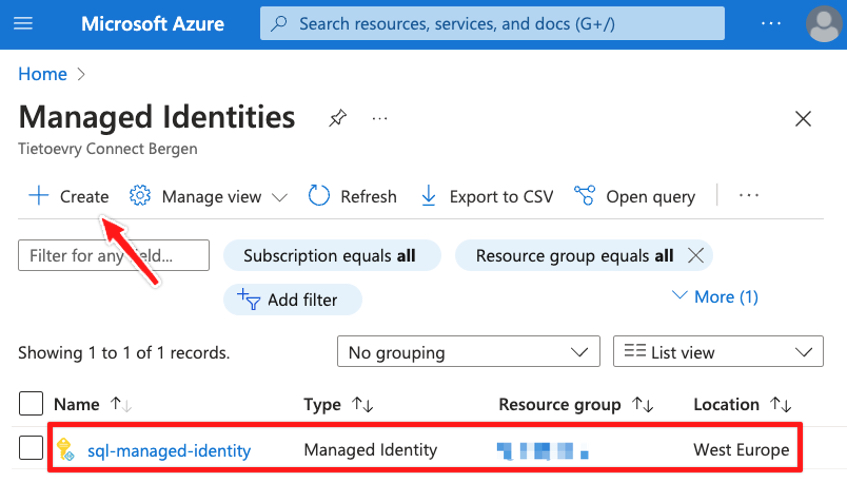Tick the sql-managed-identity row checkbox

tap(31, 448)
